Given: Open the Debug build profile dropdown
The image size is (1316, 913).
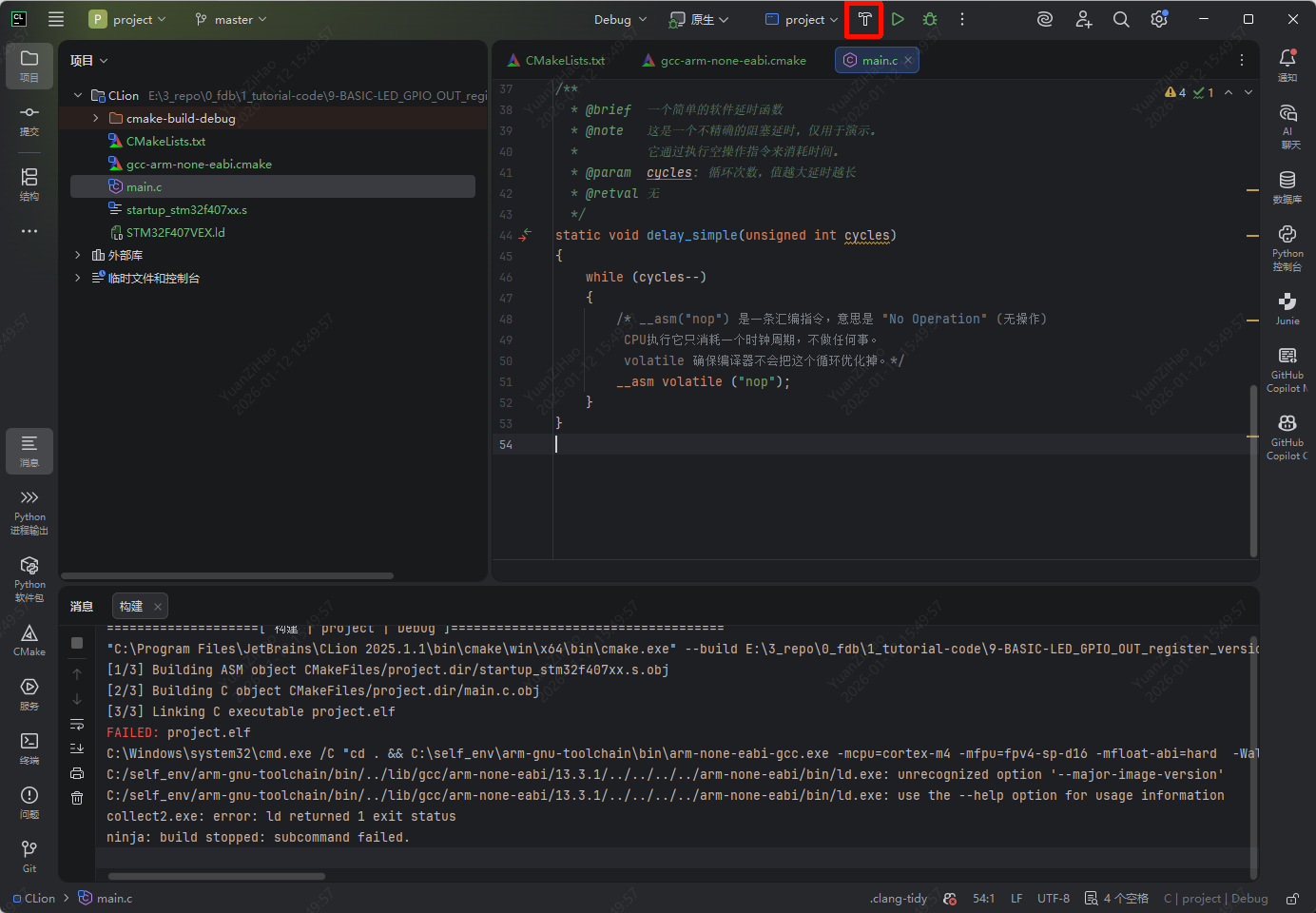Looking at the screenshot, I should (620, 20).
